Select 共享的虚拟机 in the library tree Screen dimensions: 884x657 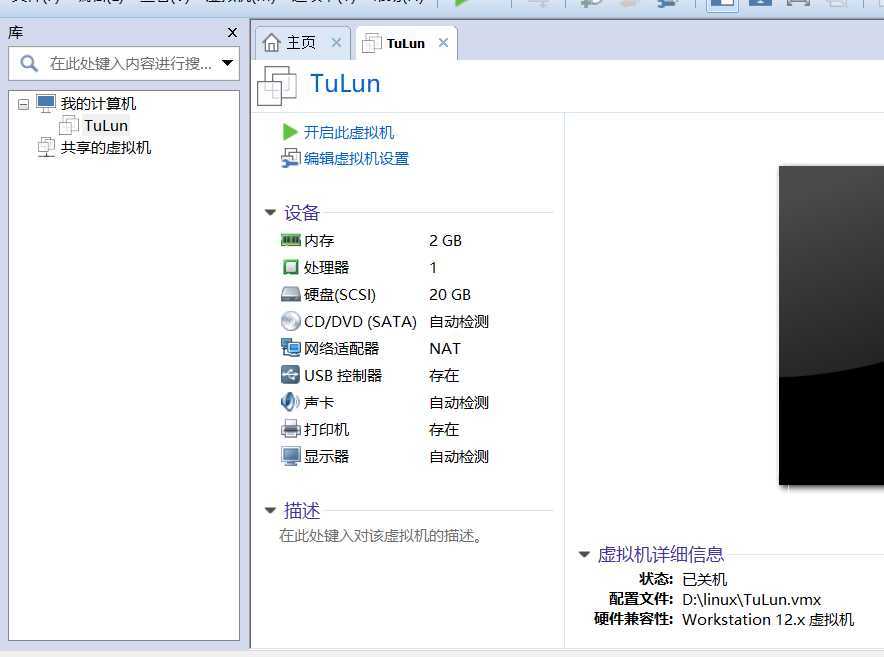pos(106,148)
